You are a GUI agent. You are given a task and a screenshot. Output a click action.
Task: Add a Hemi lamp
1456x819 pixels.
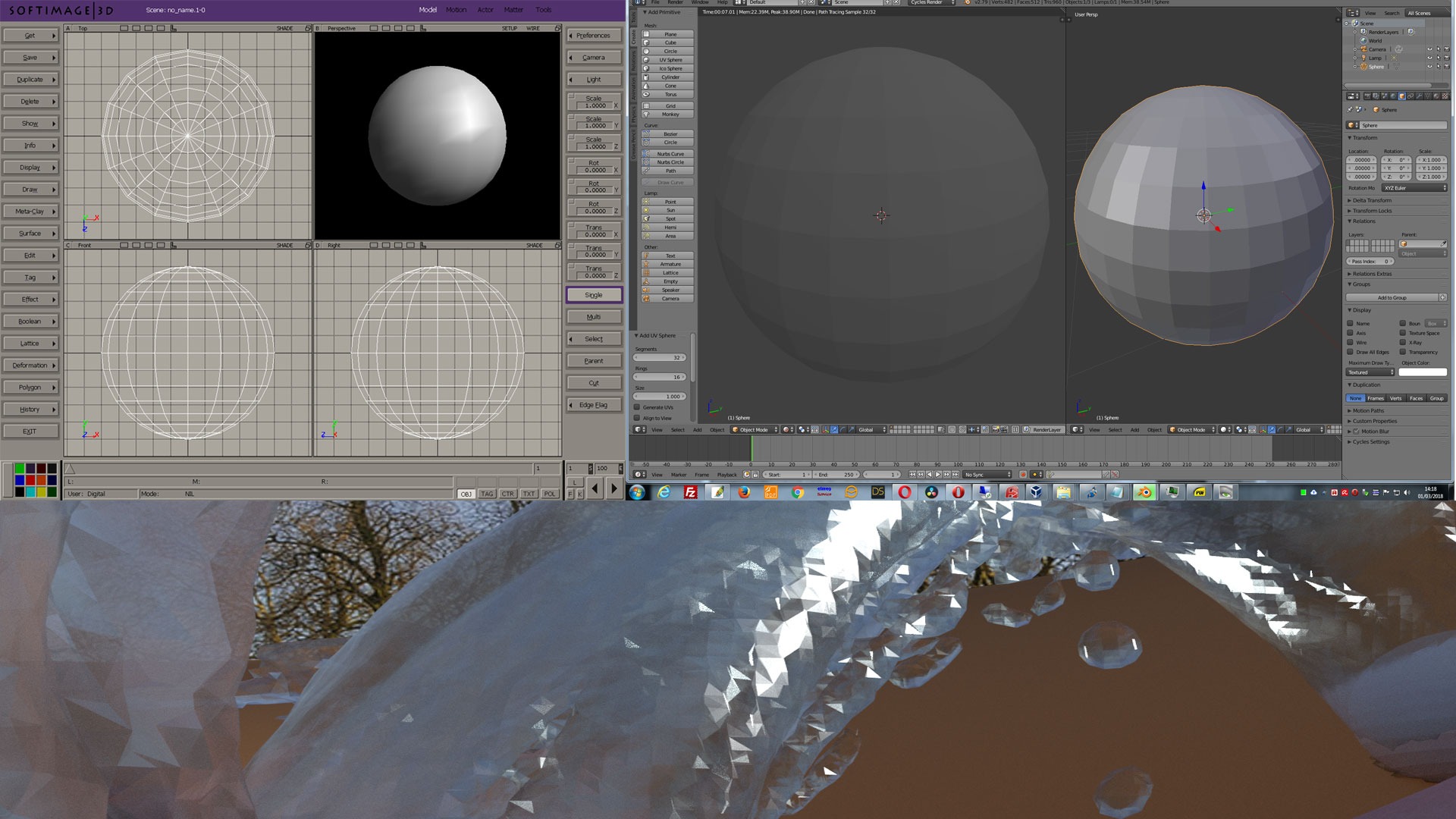coord(668,227)
